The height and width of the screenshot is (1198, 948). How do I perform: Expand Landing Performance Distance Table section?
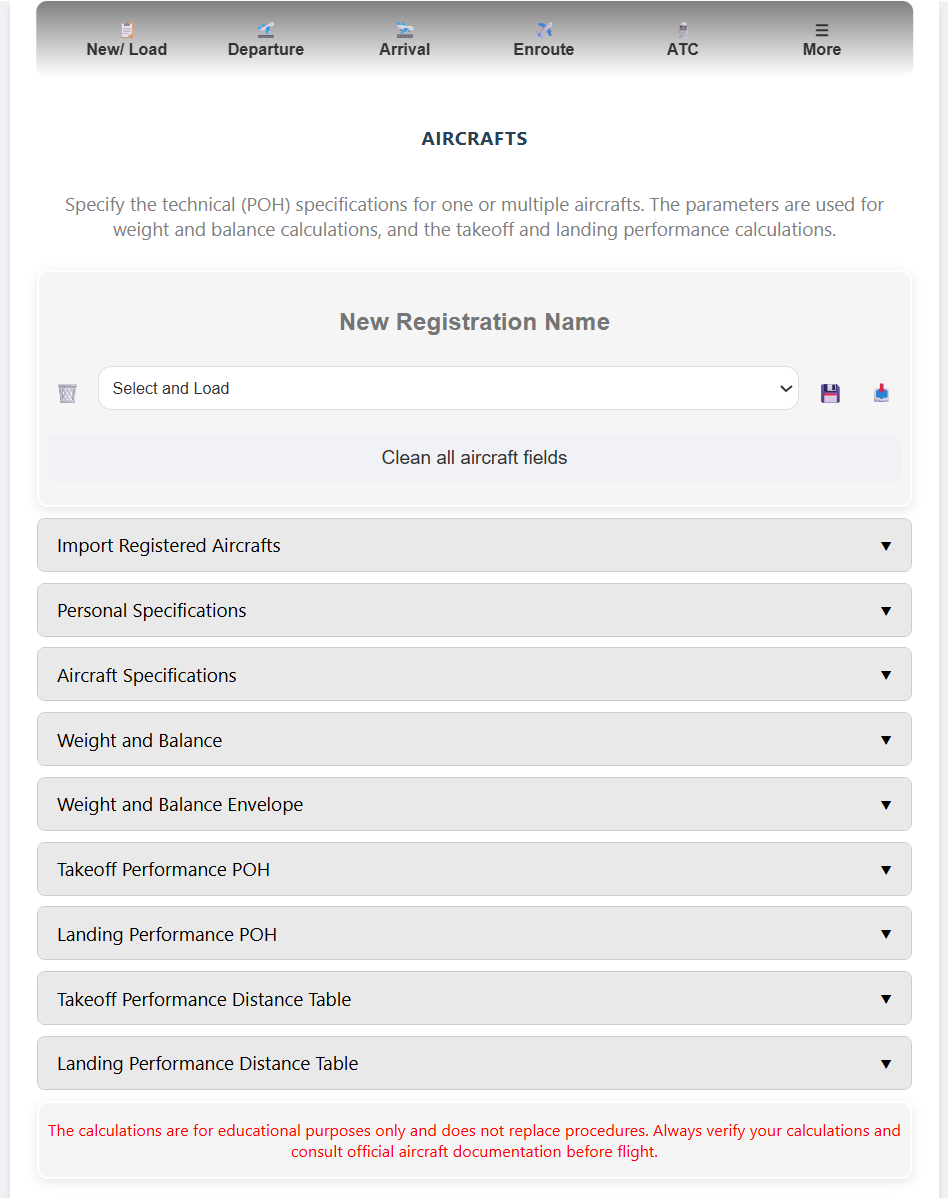click(474, 1063)
